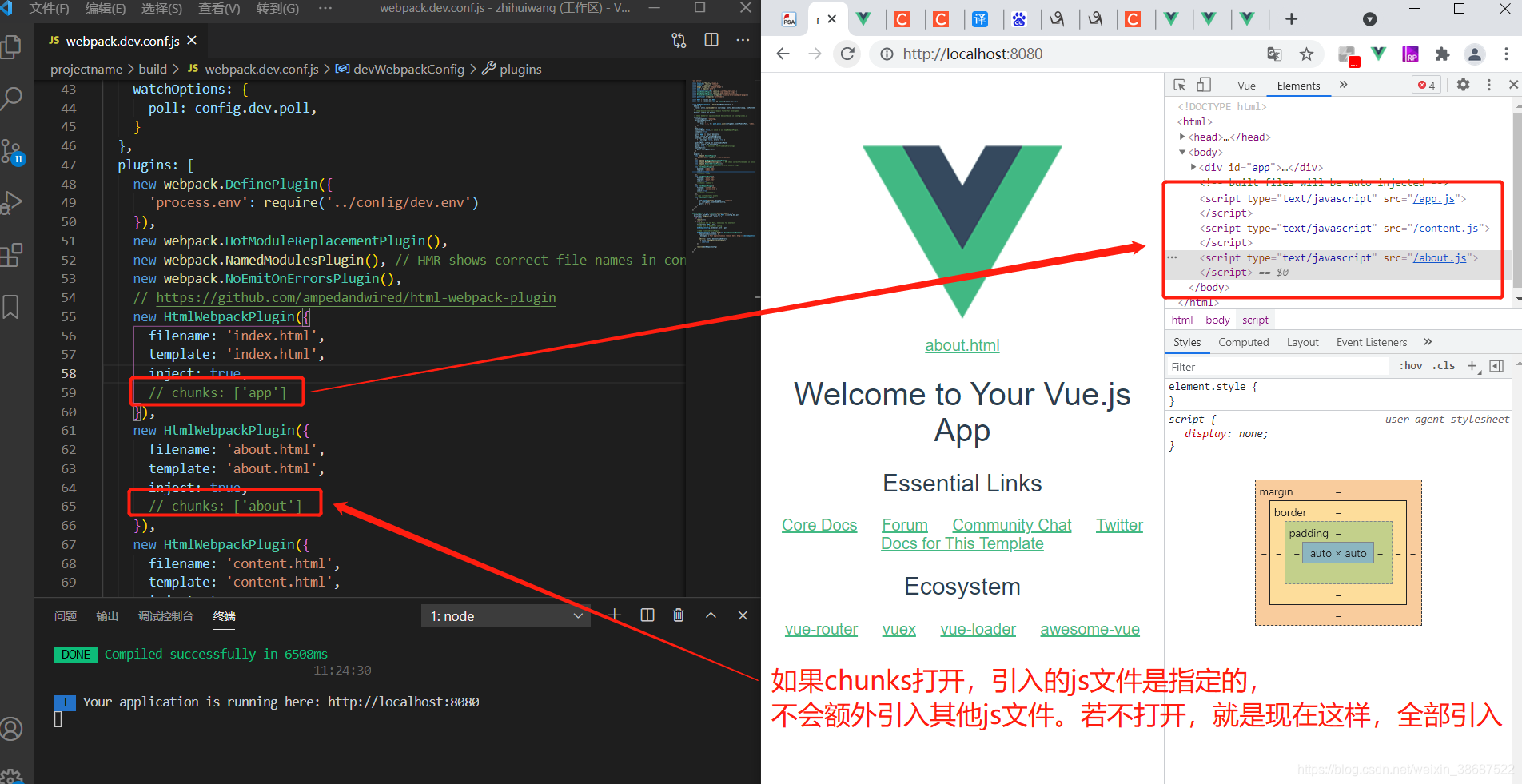The width and height of the screenshot is (1522, 784).
Task: Open the Layout tab in the styles pane
Action: pyautogui.click(x=1302, y=342)
